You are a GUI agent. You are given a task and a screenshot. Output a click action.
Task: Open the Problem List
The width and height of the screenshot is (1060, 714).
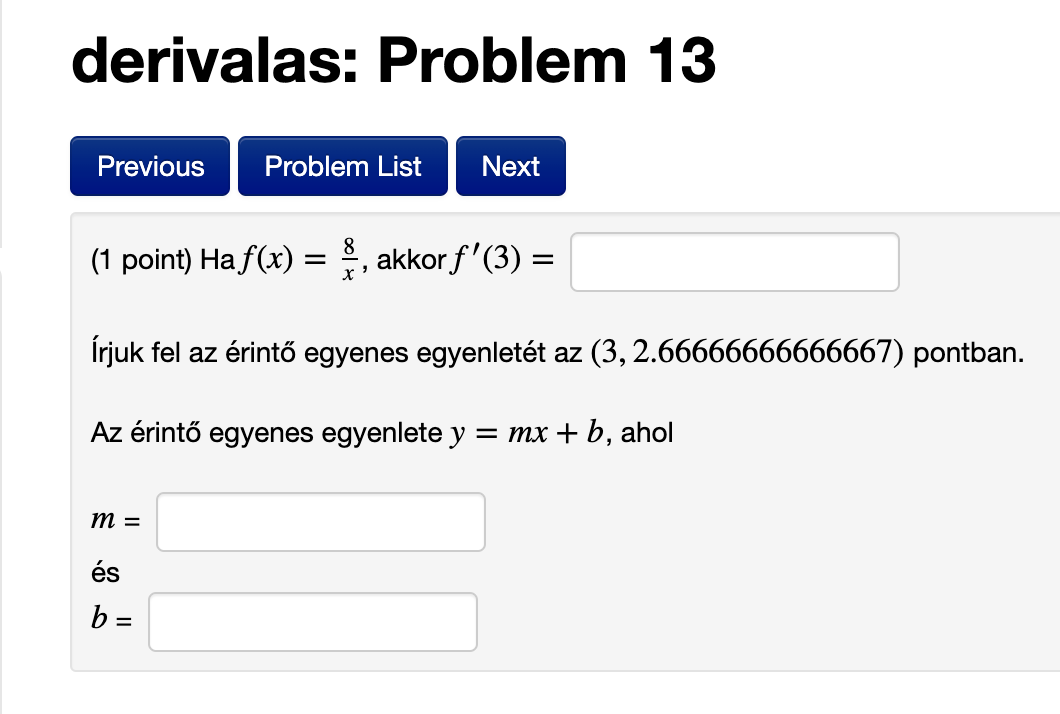[343, 166]
